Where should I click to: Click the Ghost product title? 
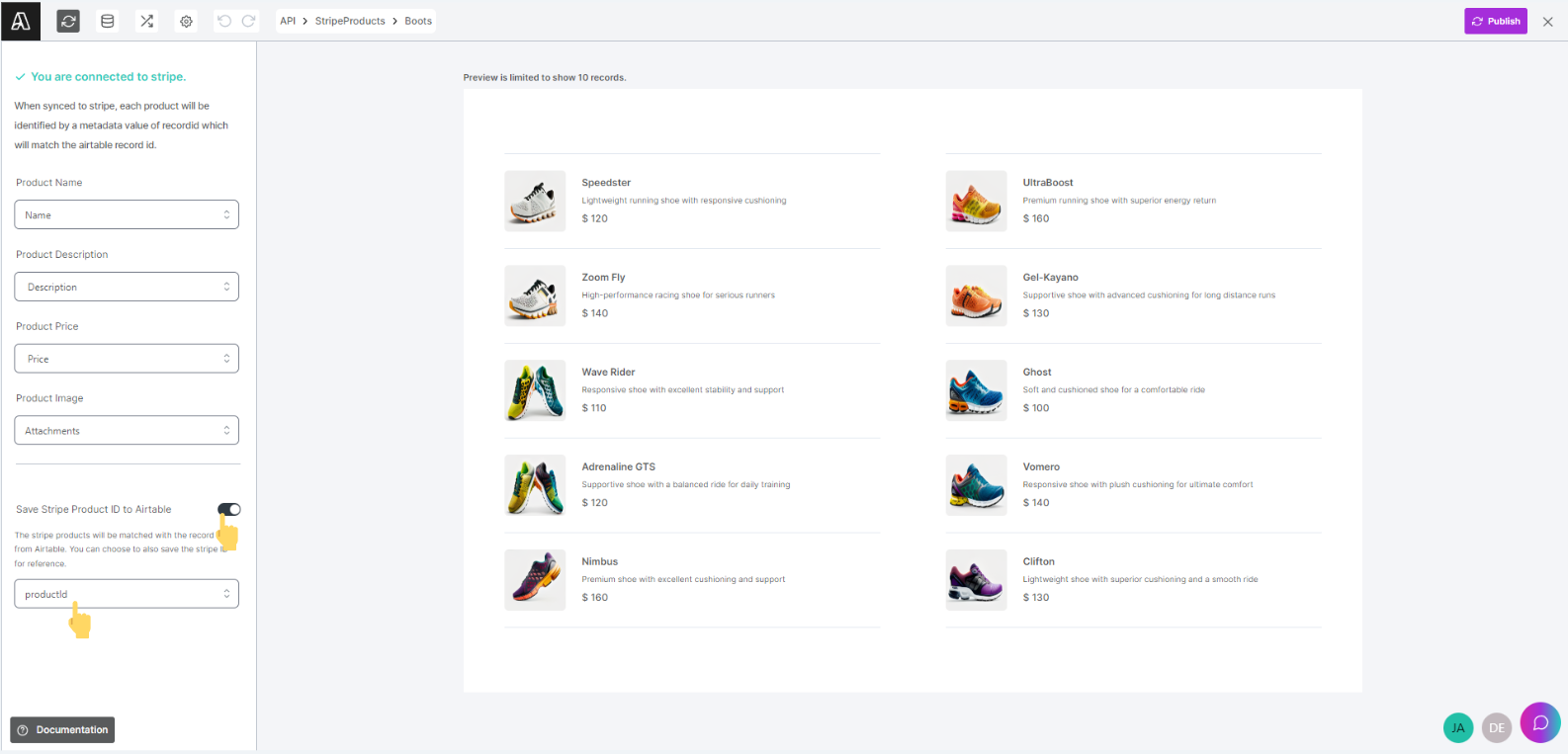coord(1037,373)
